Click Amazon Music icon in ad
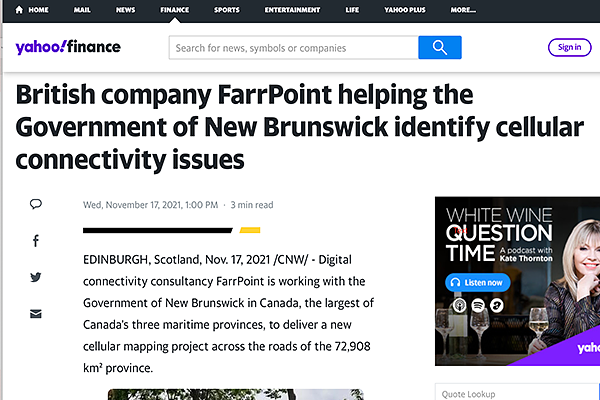This screenshot has width=600, height=400. [x=496, y=305]
